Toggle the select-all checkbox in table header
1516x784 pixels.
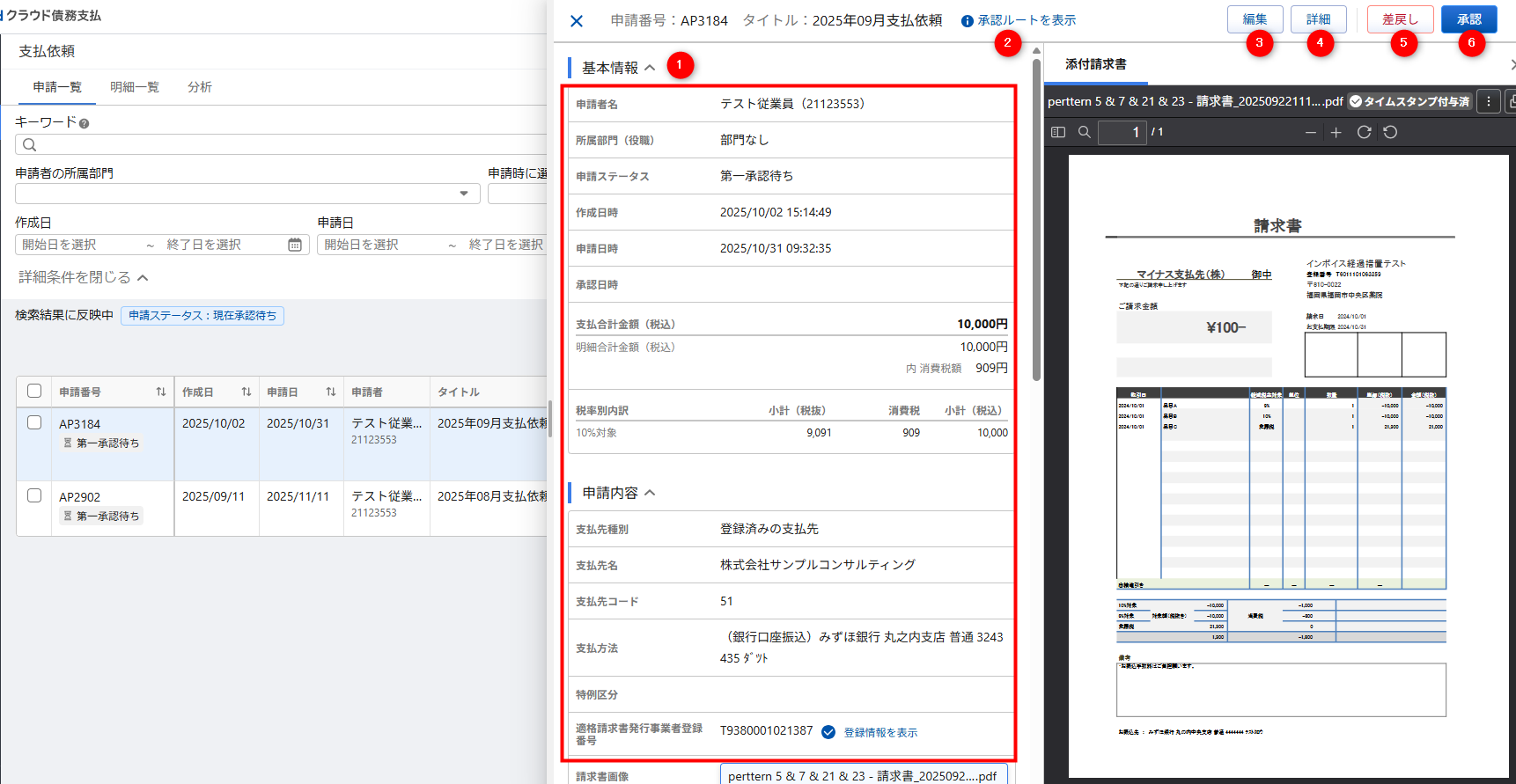[x=34, y=391]
